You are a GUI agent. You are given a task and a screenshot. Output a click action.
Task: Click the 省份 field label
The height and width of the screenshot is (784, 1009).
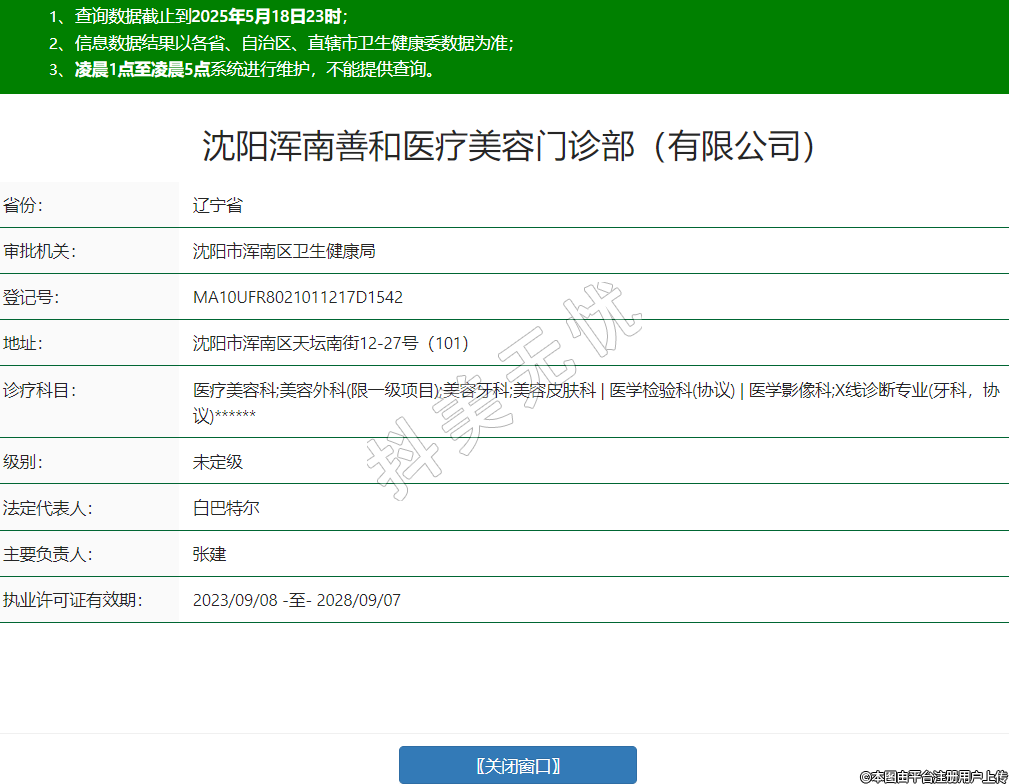click(x=24, y=206)
